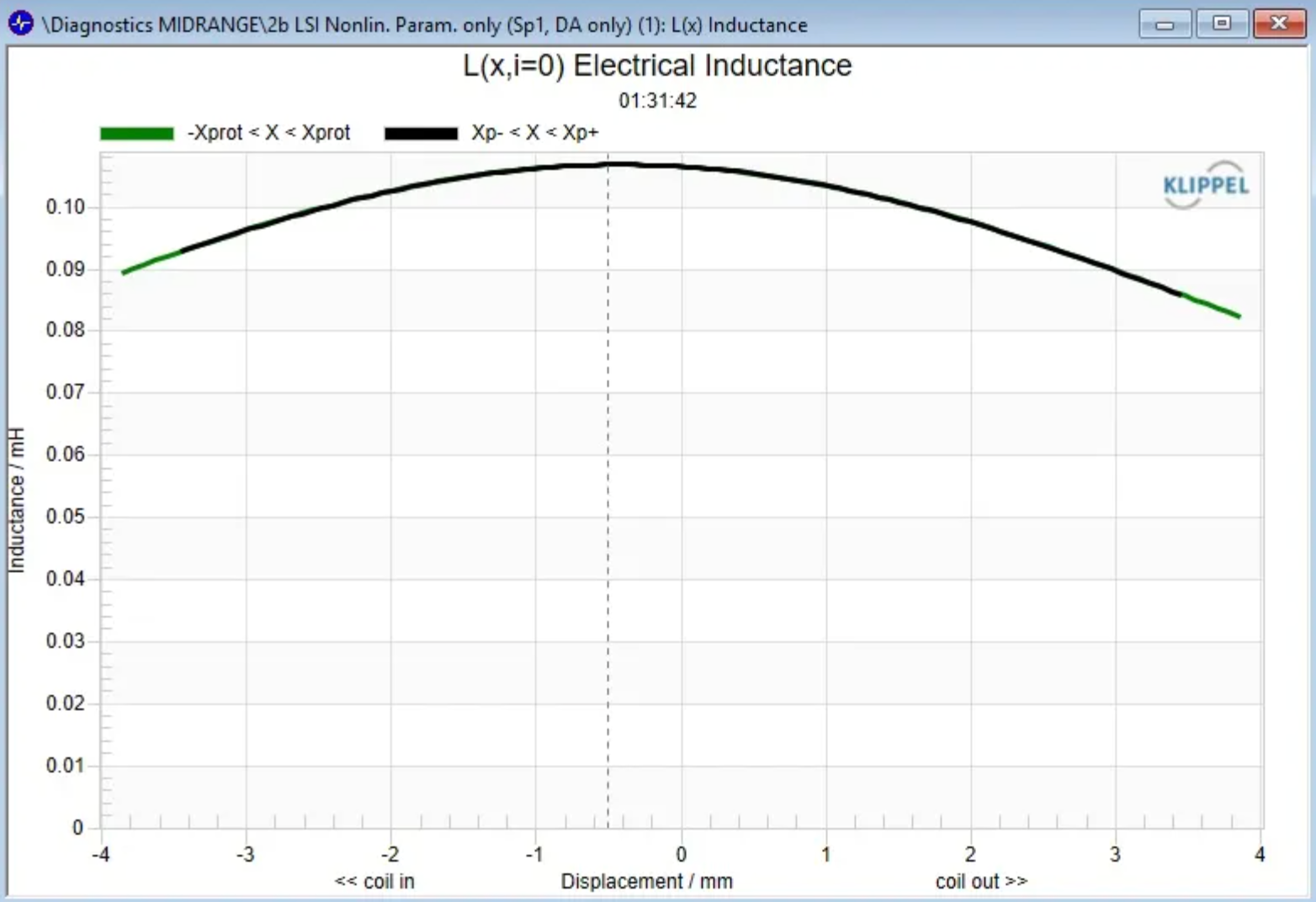
Task: Click the 0.09 tick label on the inductance axis
Action: click(x=66, y=269)
